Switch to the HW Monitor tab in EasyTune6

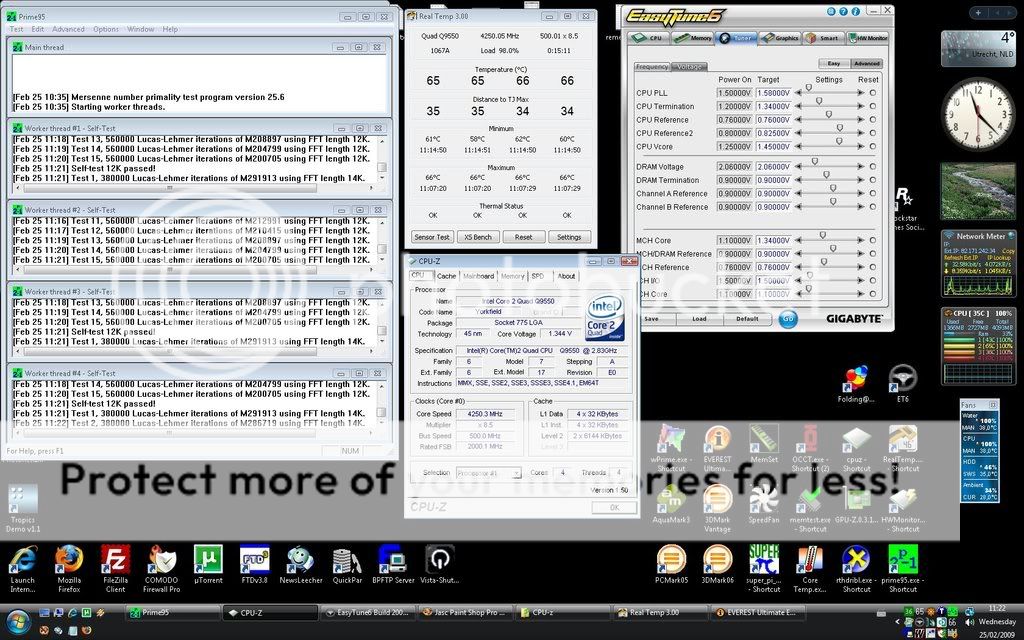coord(868,38)
